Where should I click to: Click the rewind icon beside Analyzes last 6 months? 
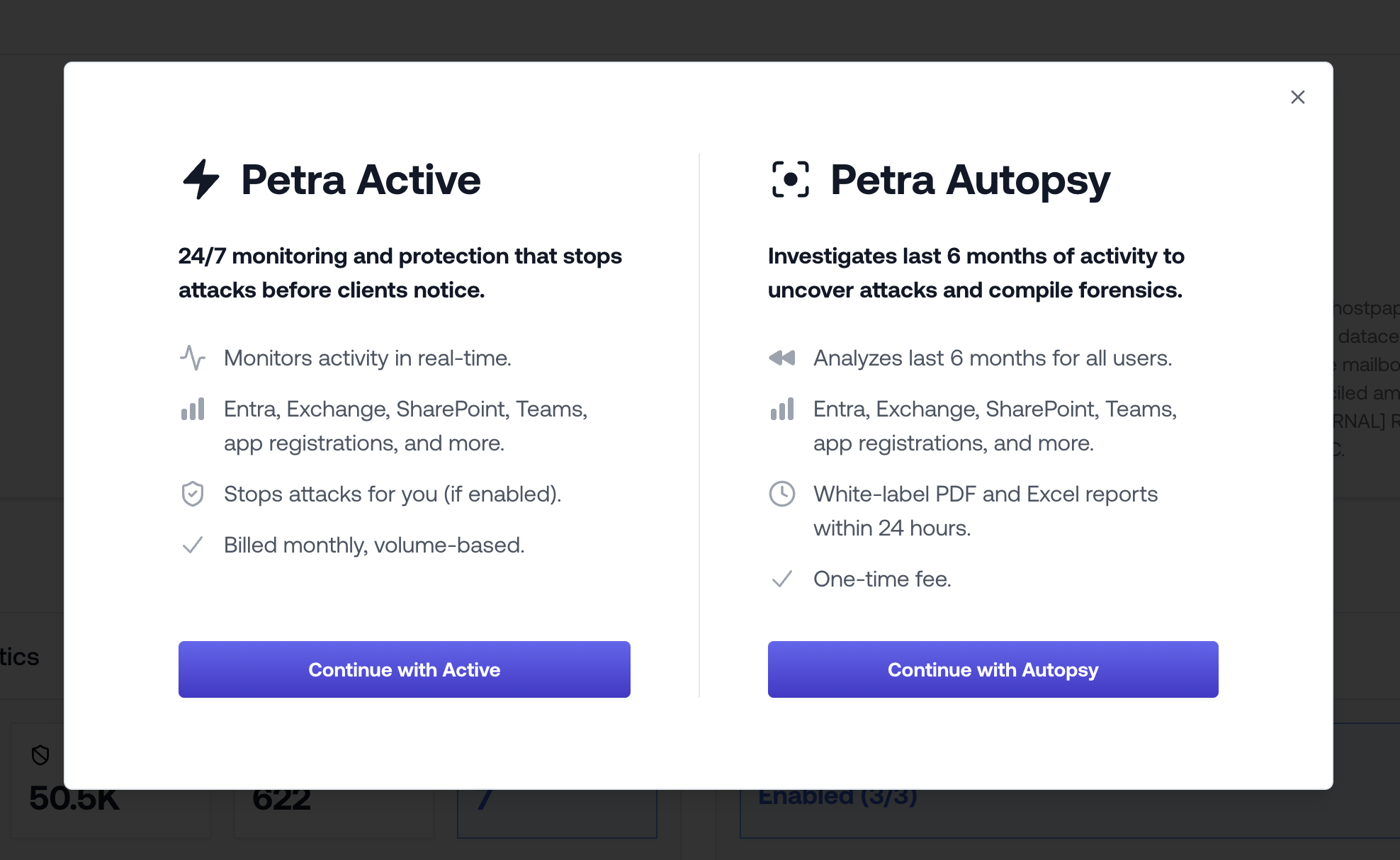pyautogui.click(x=782, y=358)
